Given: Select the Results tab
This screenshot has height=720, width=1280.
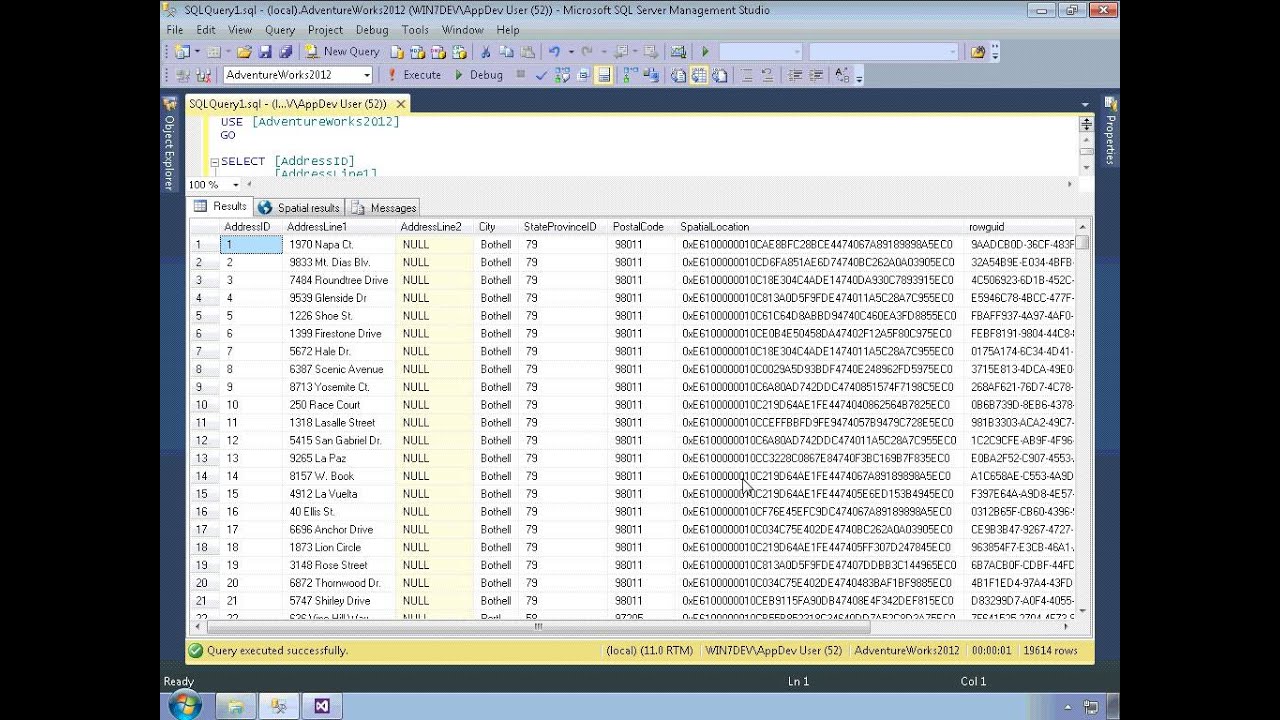Looking at the screenshot, I should pyautogui.click(x=220, y=207).
